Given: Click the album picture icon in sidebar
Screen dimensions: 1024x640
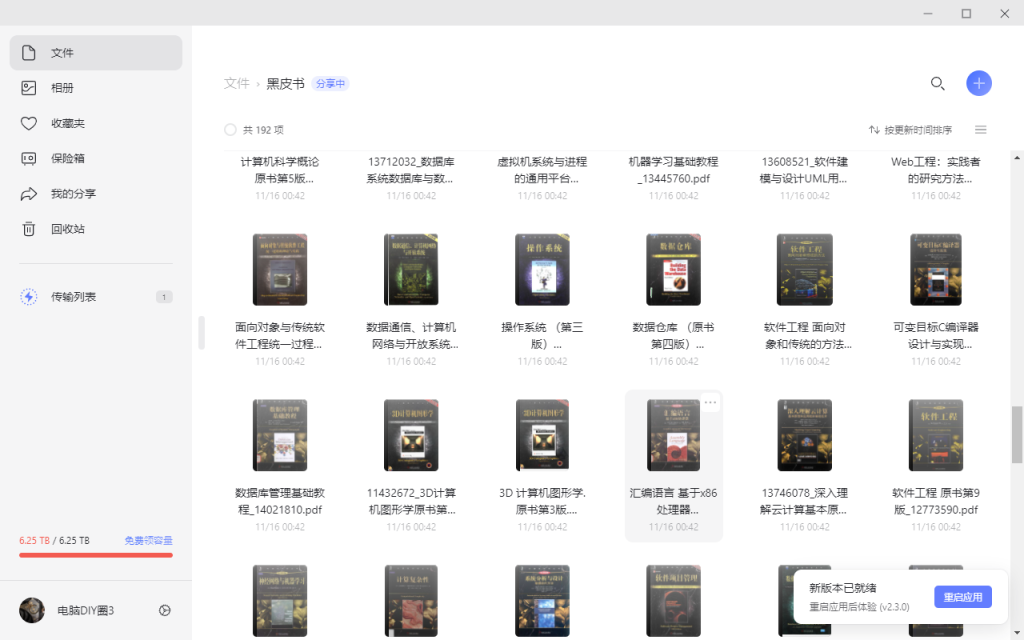Looking at the screenshot, I should tap(29, 88).
